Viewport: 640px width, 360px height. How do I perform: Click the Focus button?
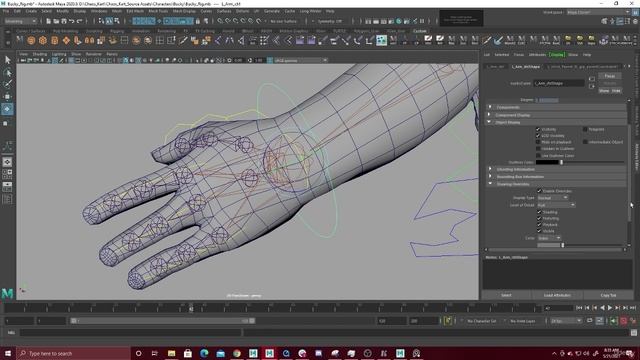pos(610,76)
